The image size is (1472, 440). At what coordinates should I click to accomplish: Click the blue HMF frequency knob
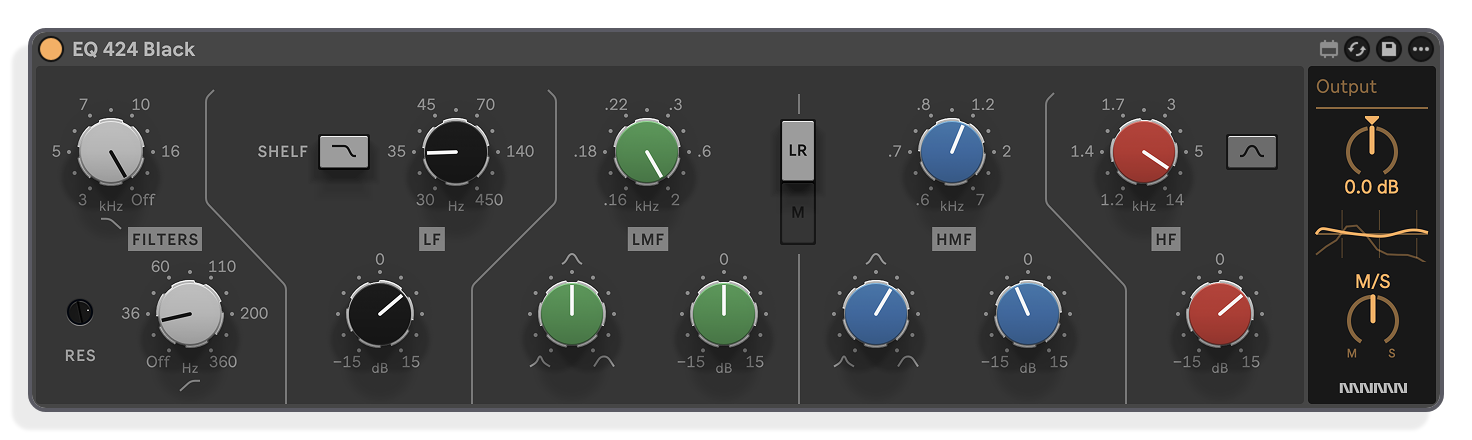(951, 151)
